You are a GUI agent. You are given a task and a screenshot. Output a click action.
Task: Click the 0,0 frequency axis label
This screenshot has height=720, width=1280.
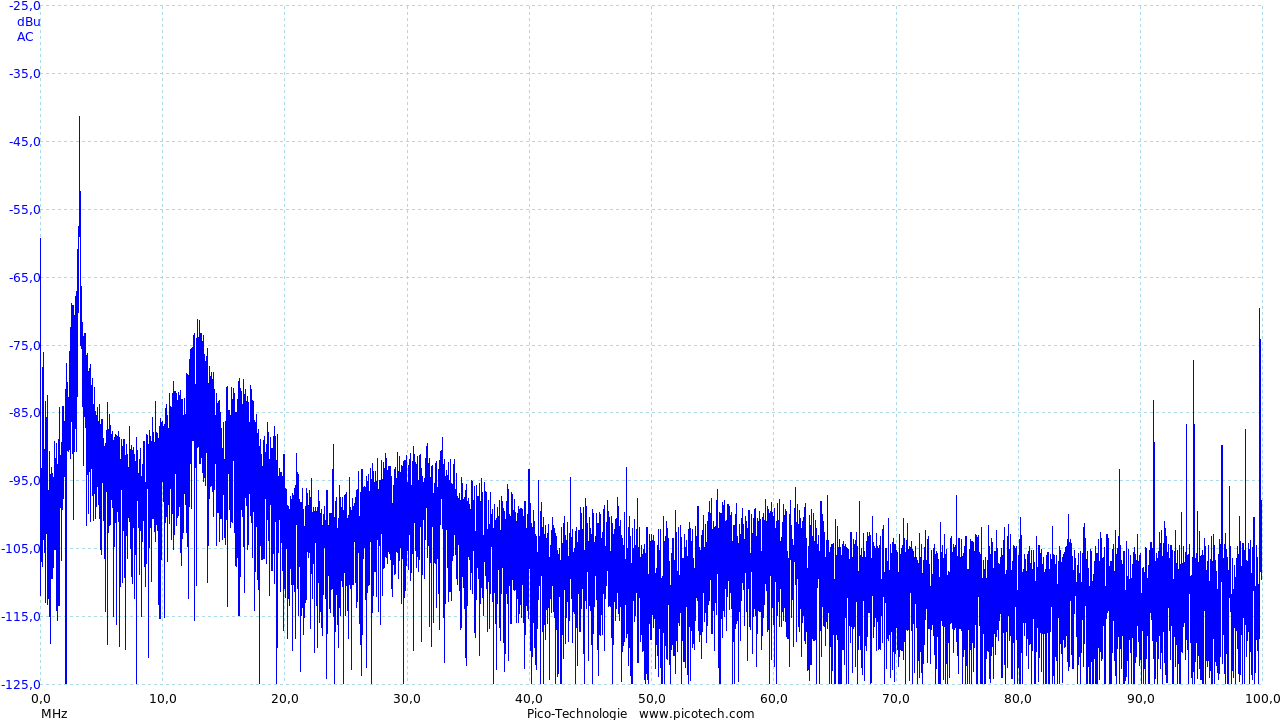point(41,698)
